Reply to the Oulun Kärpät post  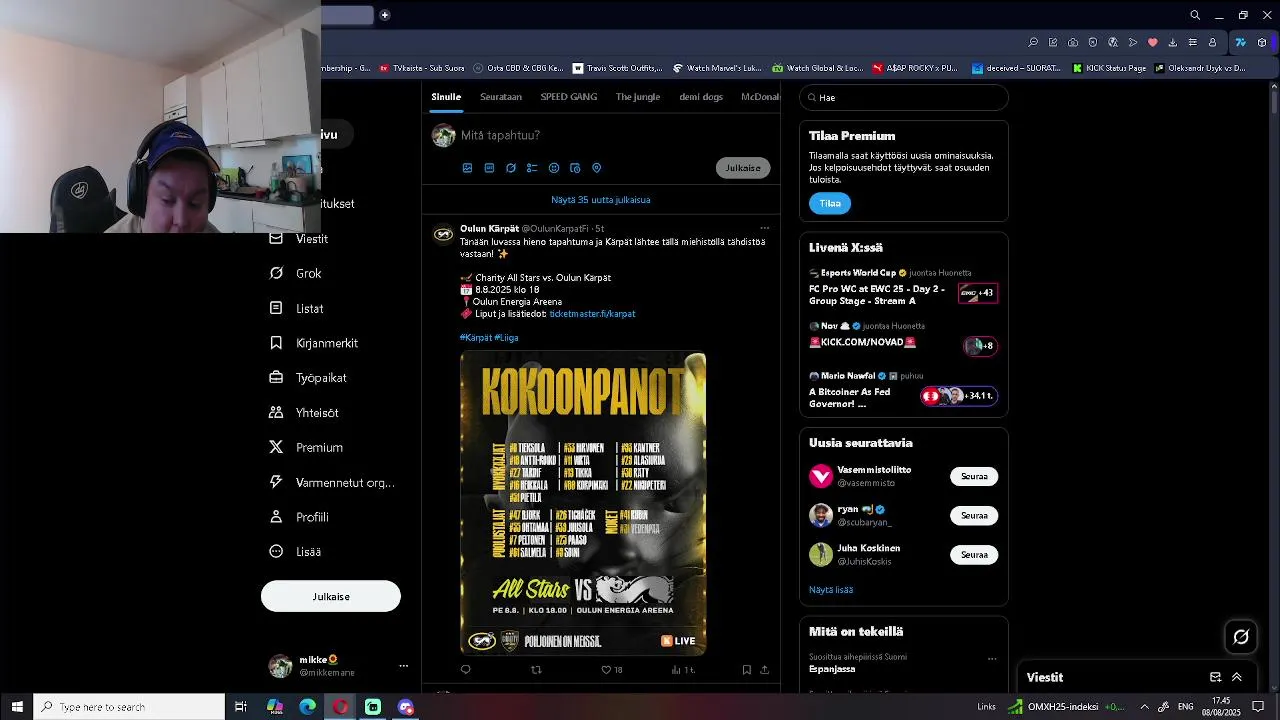(x=466, y=670)
